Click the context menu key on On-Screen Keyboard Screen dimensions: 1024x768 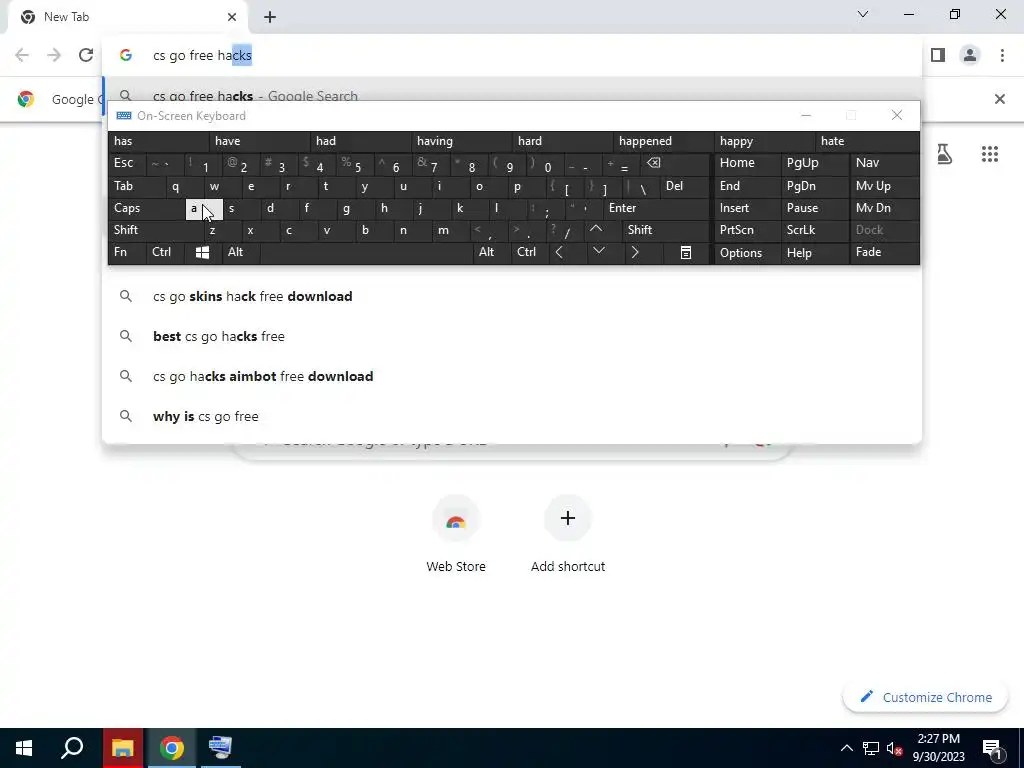[686, 253]
